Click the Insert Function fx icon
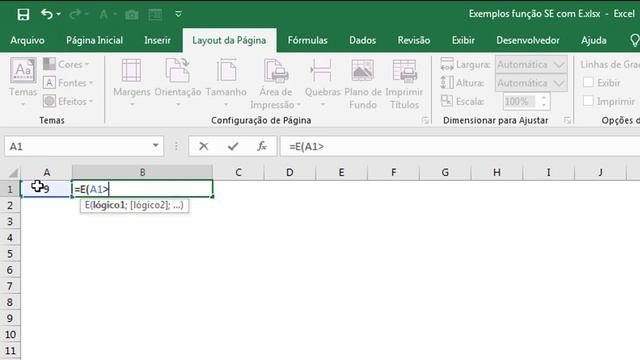 click(262, 146)
